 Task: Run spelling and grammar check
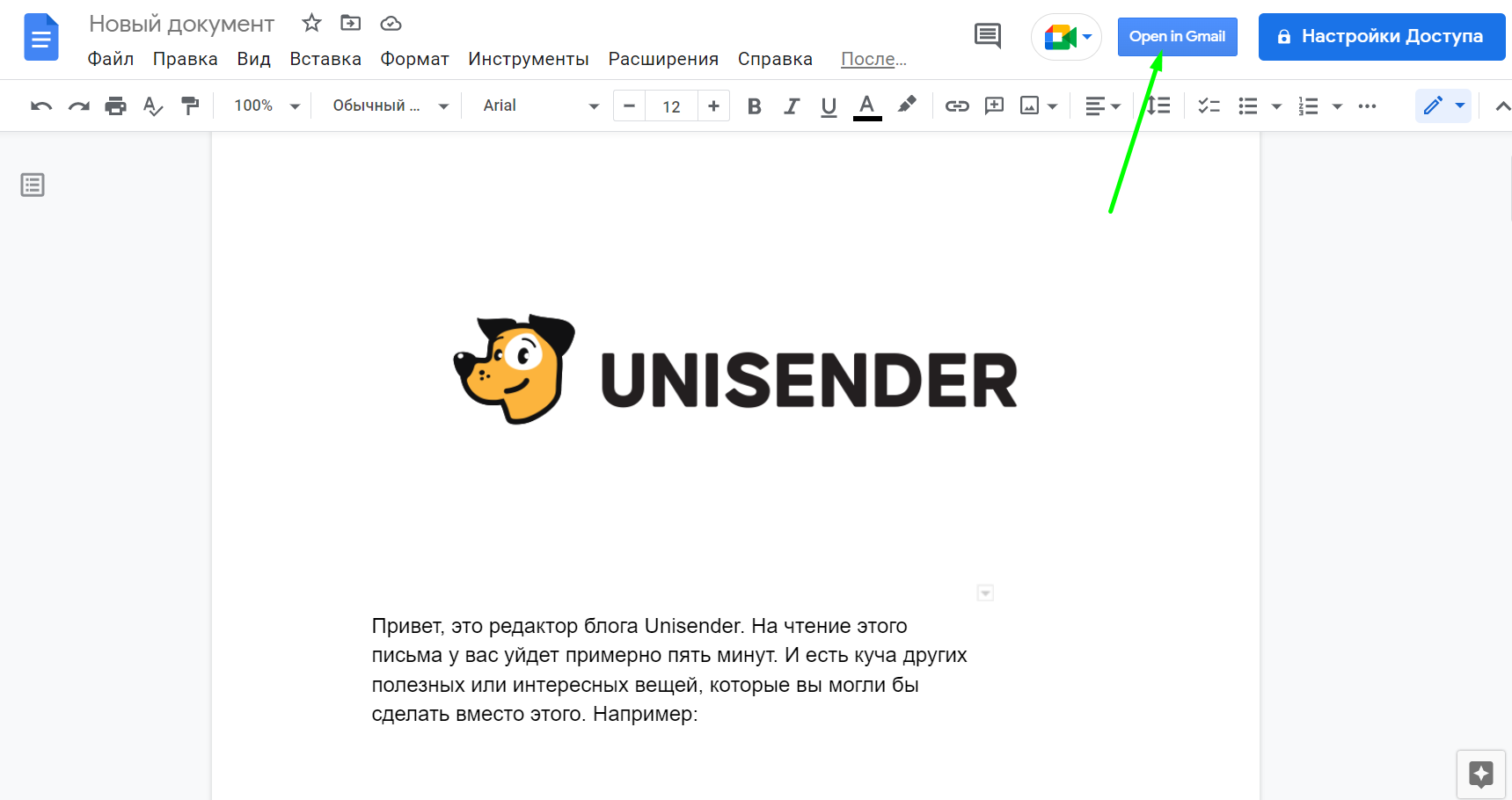[x=153, y=106]
